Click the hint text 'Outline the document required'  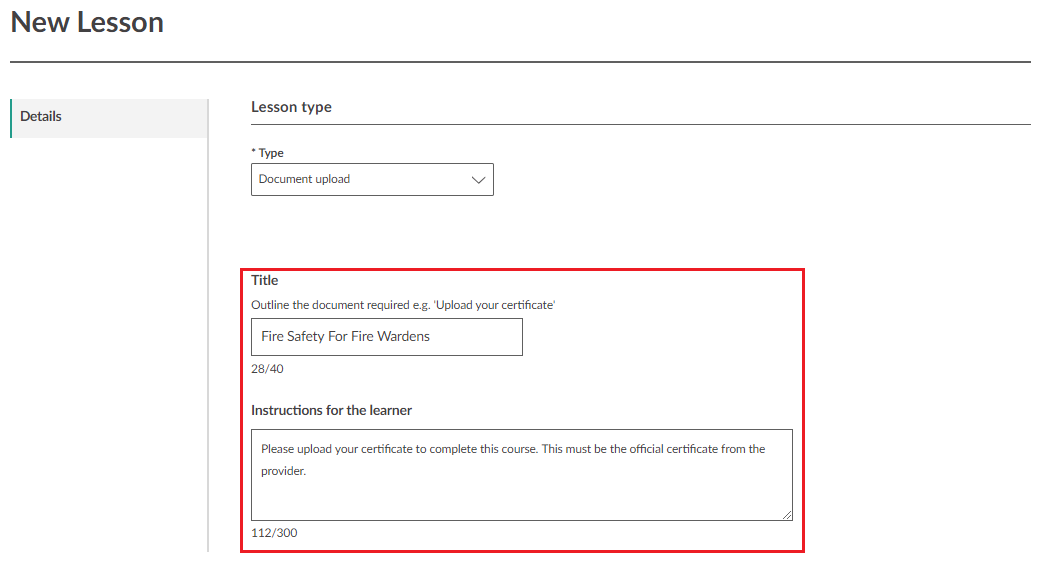coord(403,305)
